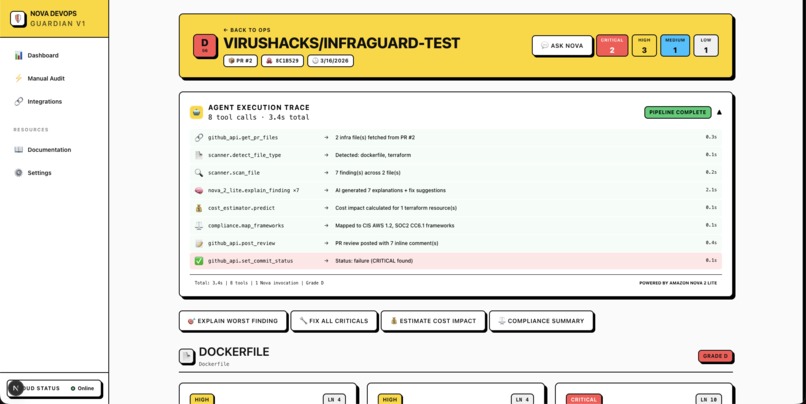The height and width of the screenshot is (404, 806).
Task: Click the github_api.get_pr_files link icon
Action: point(199,137)
